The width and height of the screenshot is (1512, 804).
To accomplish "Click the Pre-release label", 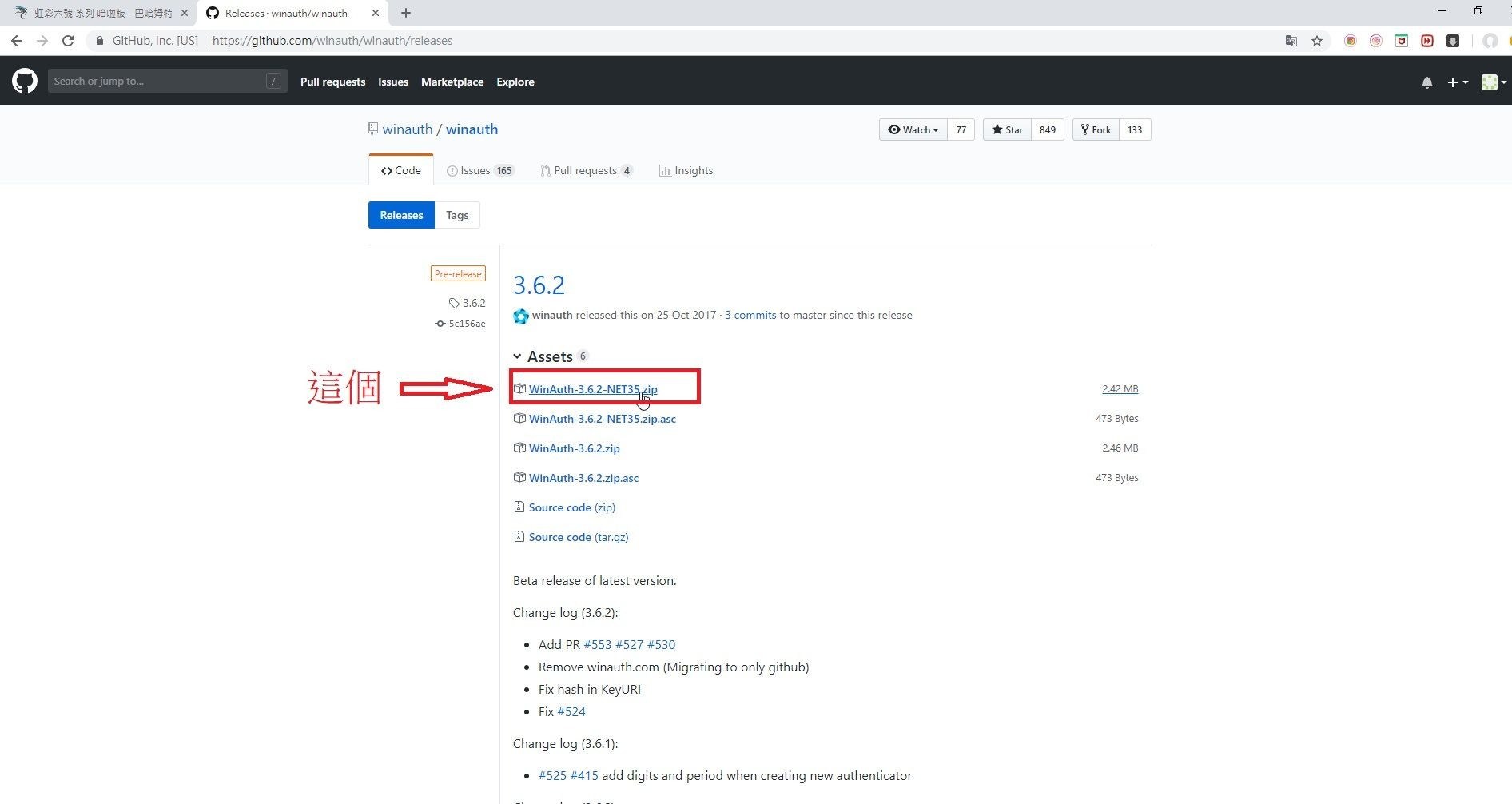I will (458, 273).
